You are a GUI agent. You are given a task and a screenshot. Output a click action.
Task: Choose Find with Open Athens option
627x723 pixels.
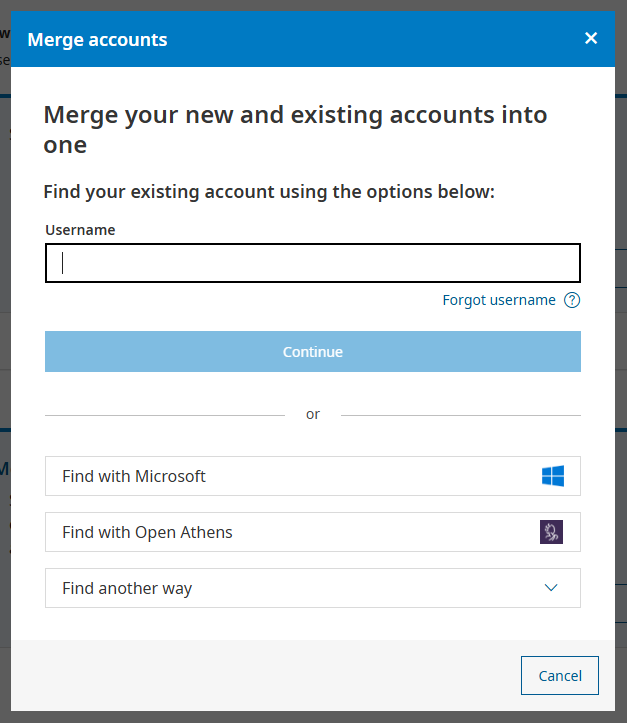[x=313, y=532]
